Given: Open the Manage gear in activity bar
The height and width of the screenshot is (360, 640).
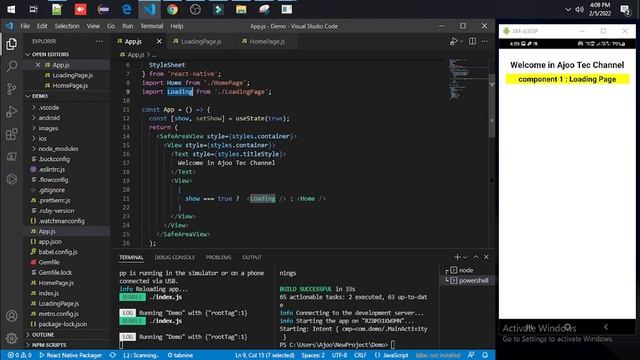Looking at the screenshot, I should [x=11, y=338].
